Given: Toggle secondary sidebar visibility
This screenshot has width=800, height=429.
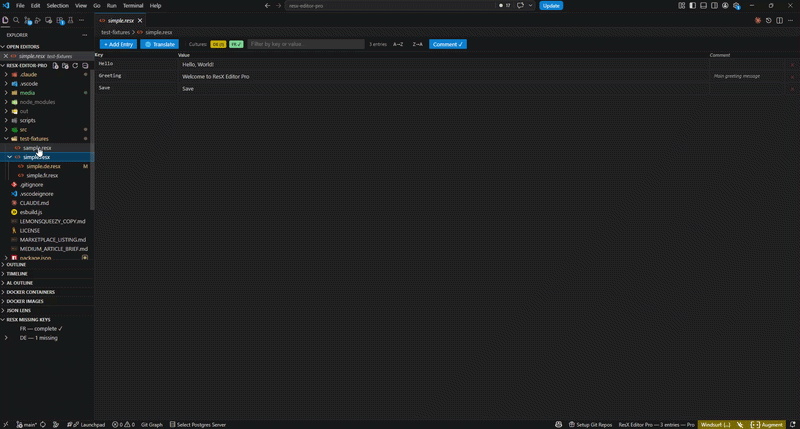Looking at the screenshot, I should pos(714,6).
